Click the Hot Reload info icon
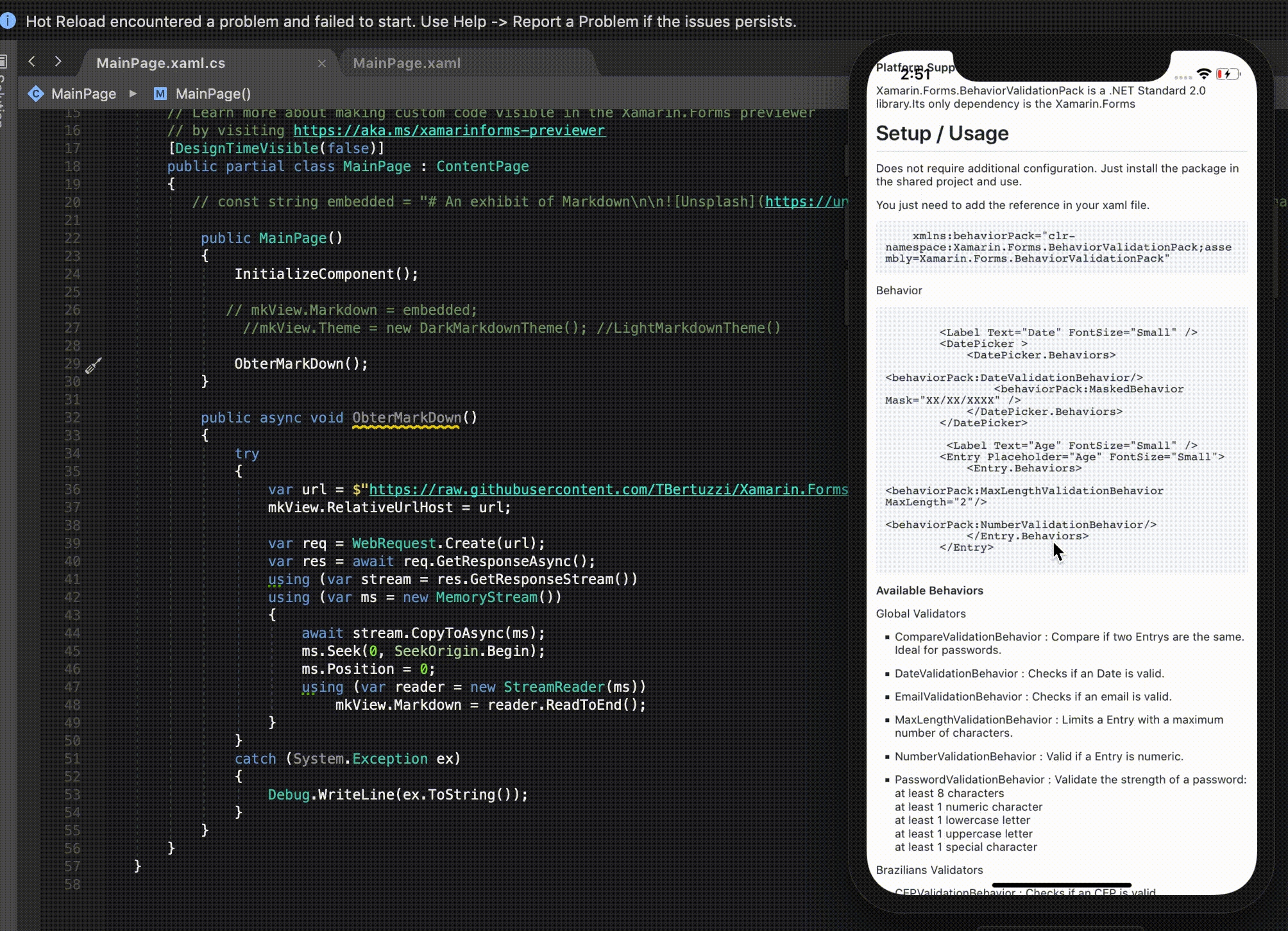The height and width of the screenshot is (931, 1288). [x=8, y=21]
